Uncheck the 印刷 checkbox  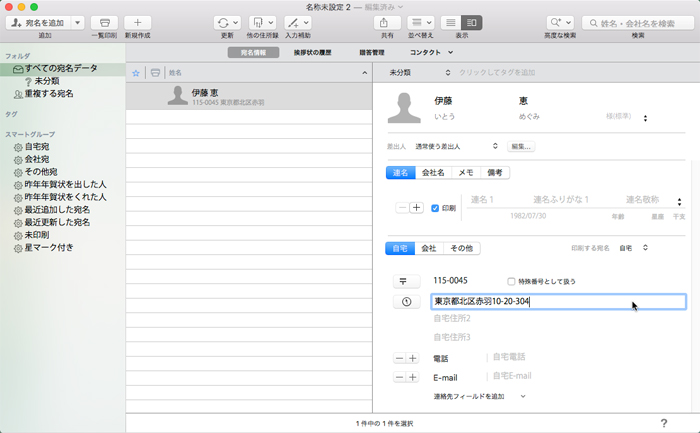click(x=435, y=208)
